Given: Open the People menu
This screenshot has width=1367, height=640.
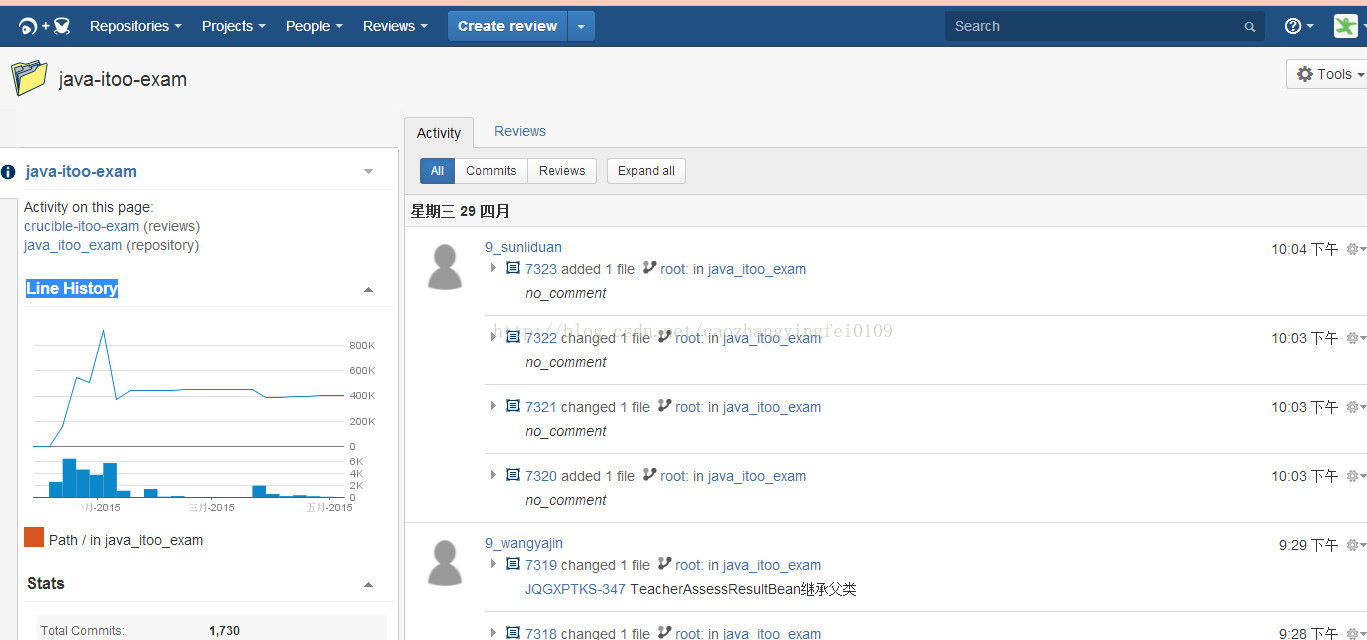Looking at the screenshot, I should click(x=314, y=26).
